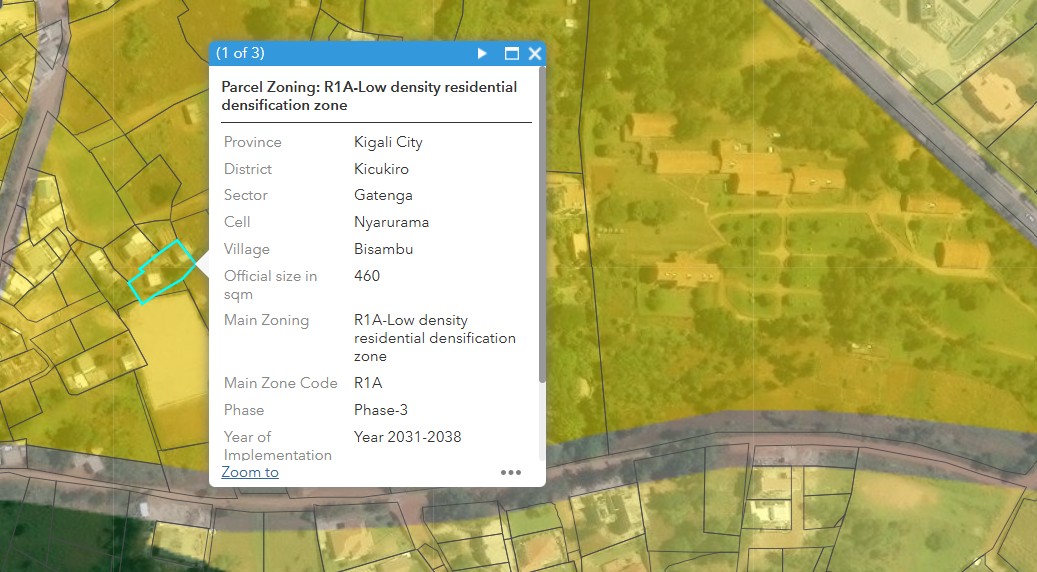Click the (1 of 3) feature counter

pos(240,53)
